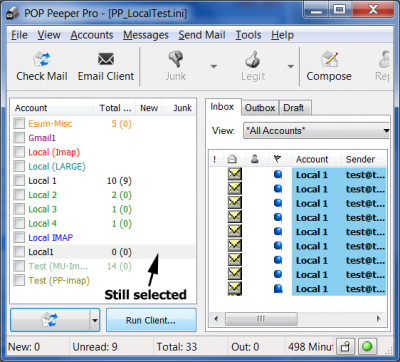
Task: Click the Run Client... button
Action: click(151, 320)
